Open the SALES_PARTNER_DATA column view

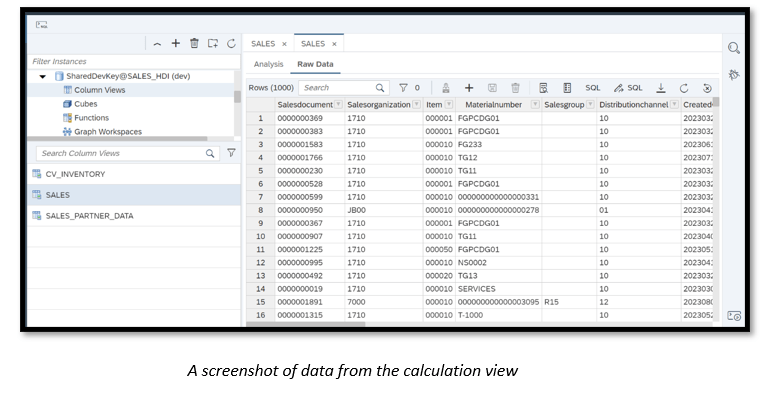click(x=133, y=216)
